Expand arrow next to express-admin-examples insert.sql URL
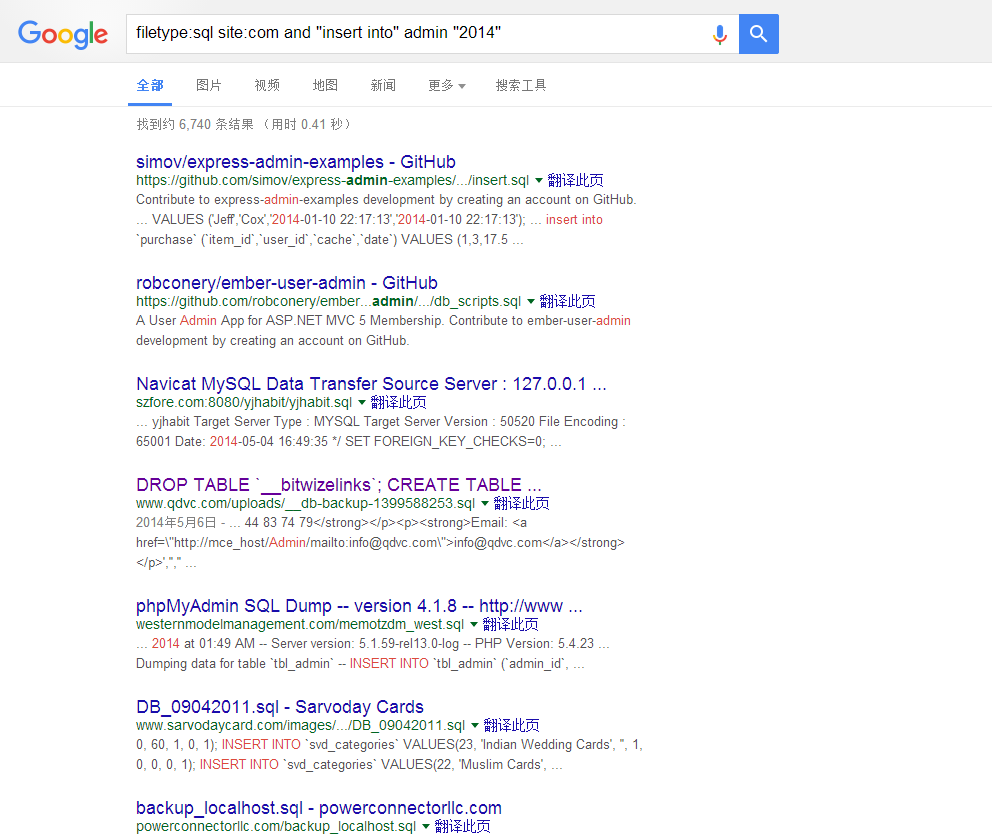The width and height of the screenshot is (992, 835). point(538,181)
